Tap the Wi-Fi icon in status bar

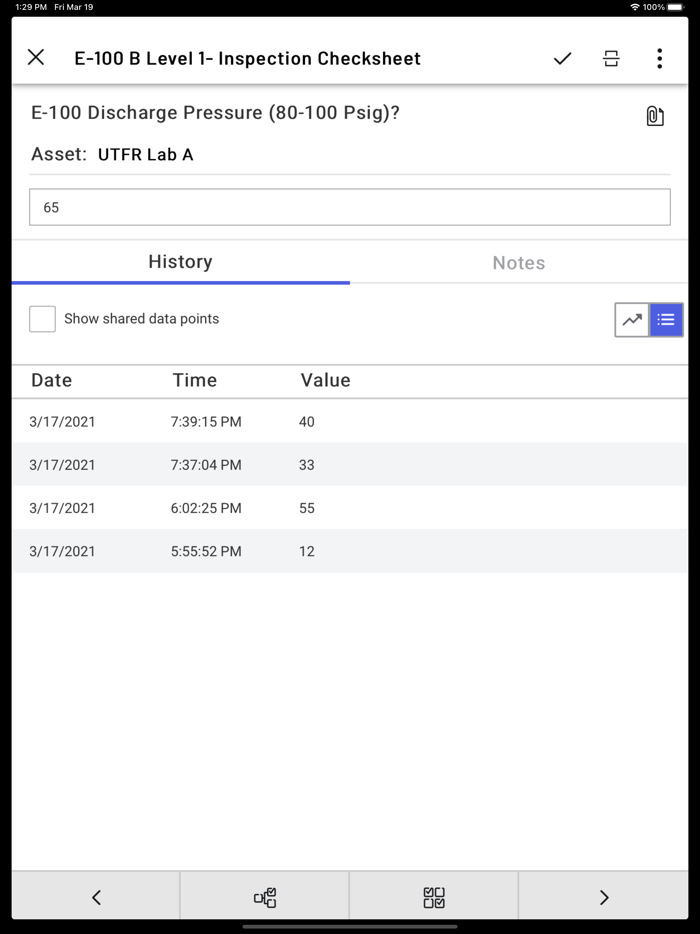pyautogui.click(x=635, y=7)
